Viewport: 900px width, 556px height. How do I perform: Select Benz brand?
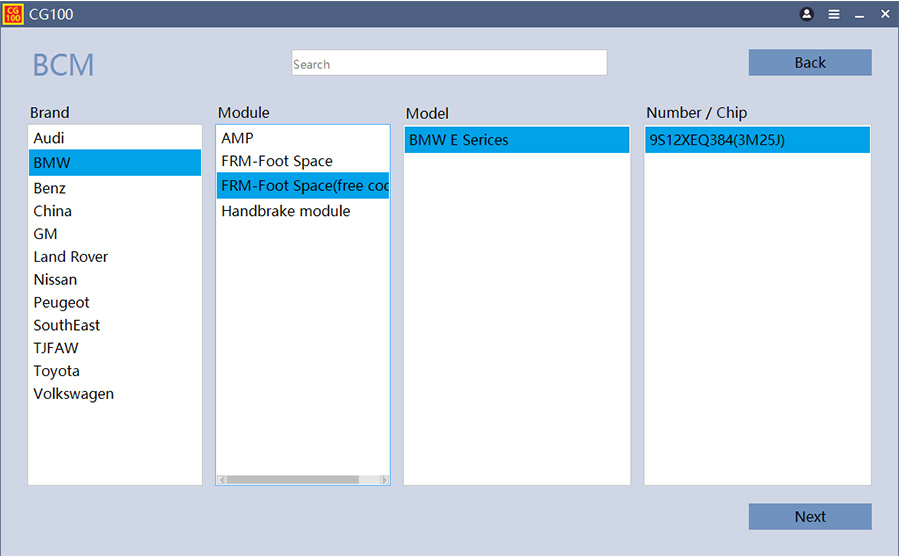tap(50, 188)
